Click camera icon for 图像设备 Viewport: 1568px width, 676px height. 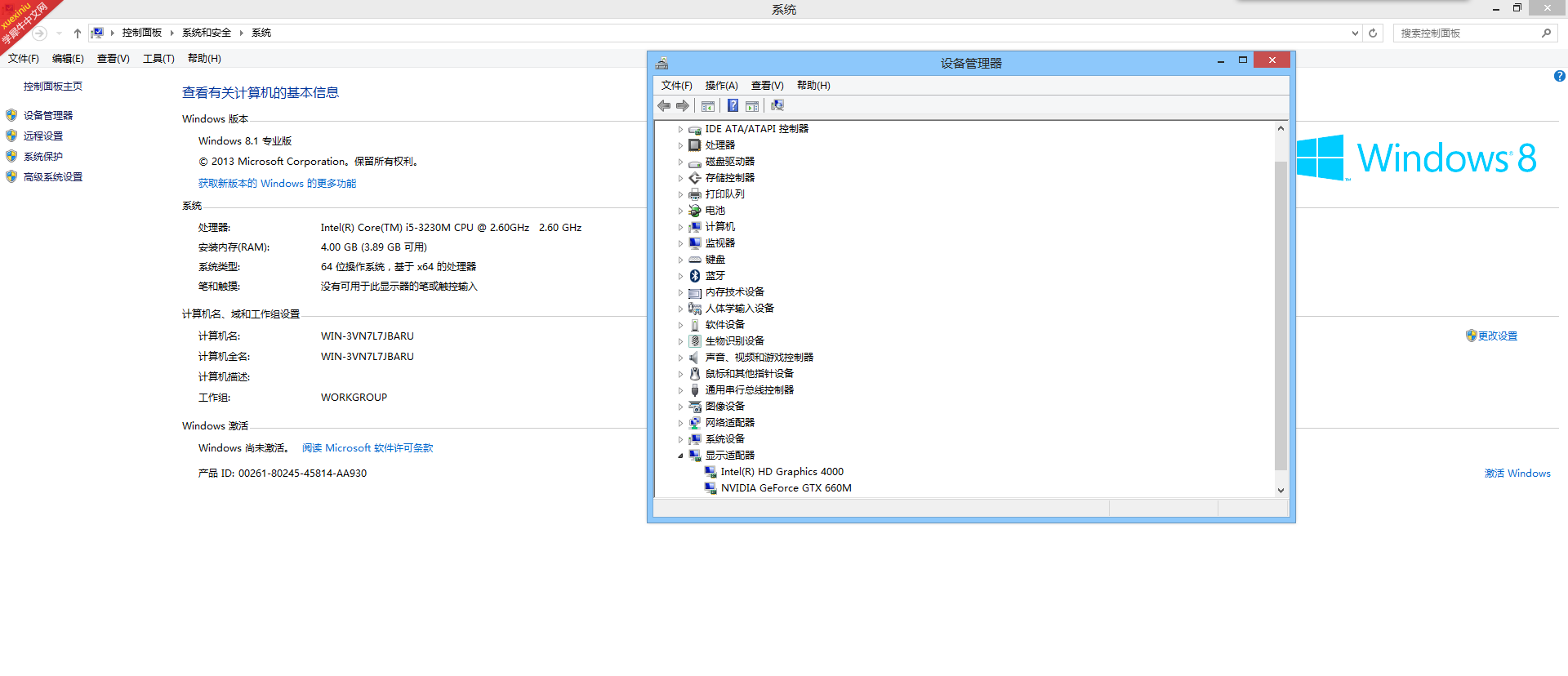pos(695,407)
